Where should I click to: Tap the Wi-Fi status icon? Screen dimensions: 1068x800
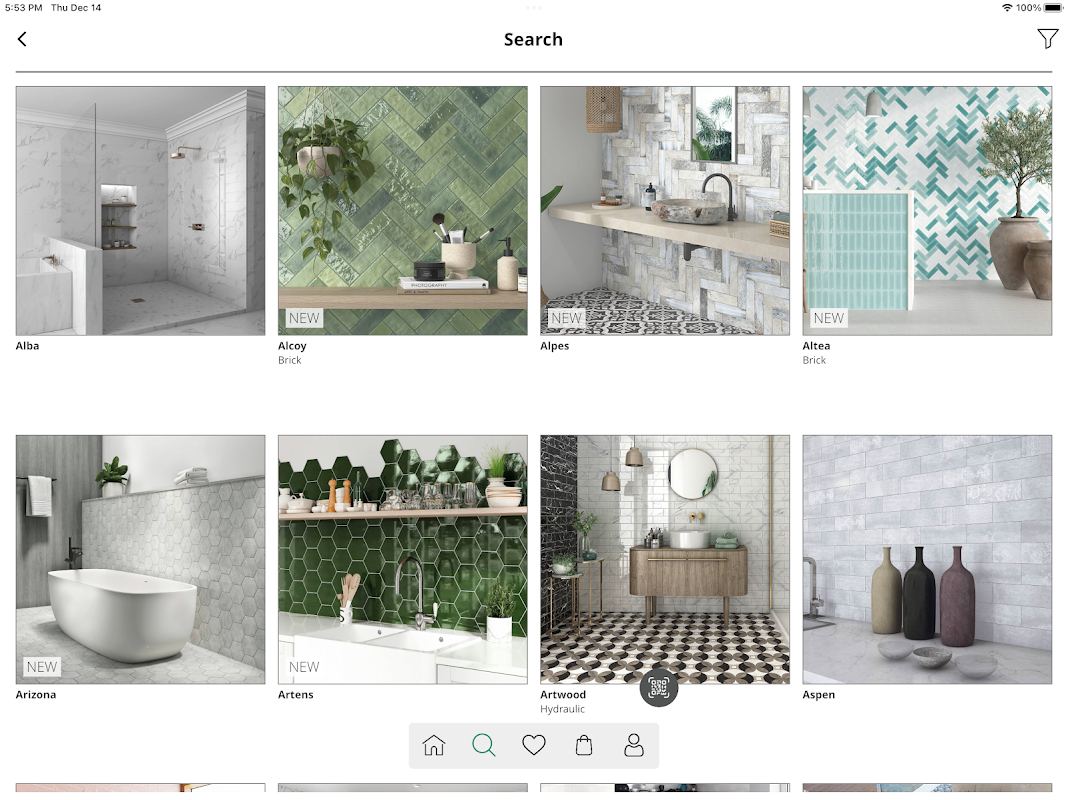[x=1007, y=7]
